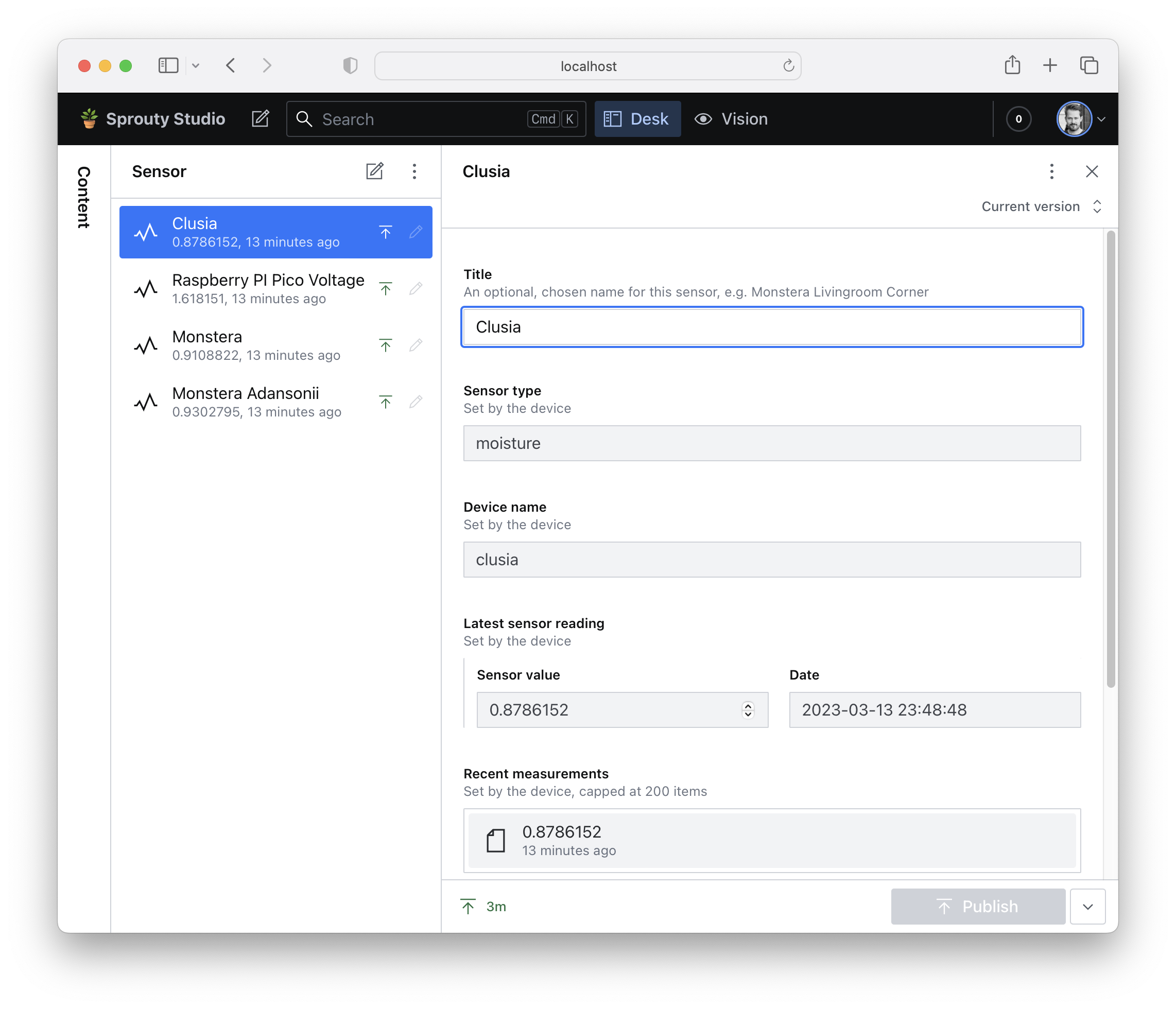This screenshot has width=1176, height=1009.
Task: Click the close panel button for Clusia
Action: click(1093, 171)
